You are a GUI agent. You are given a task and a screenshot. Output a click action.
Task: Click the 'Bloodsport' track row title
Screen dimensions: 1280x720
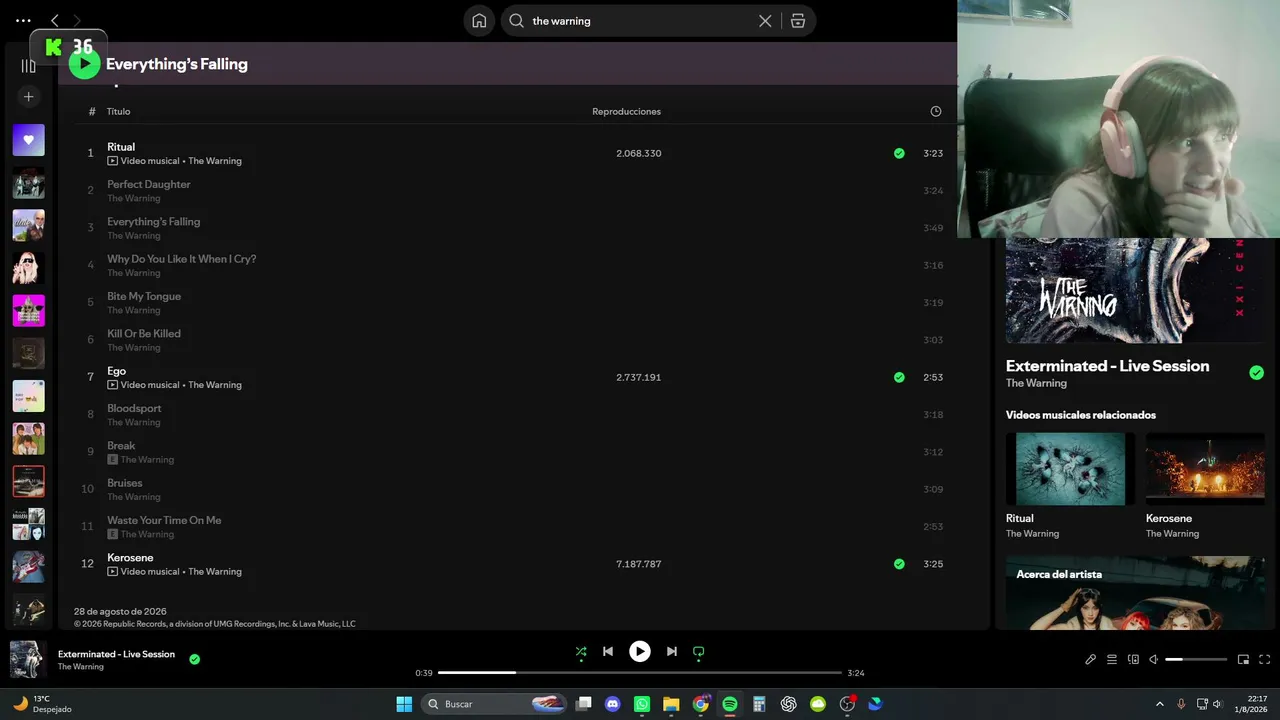tap(134, 408)
